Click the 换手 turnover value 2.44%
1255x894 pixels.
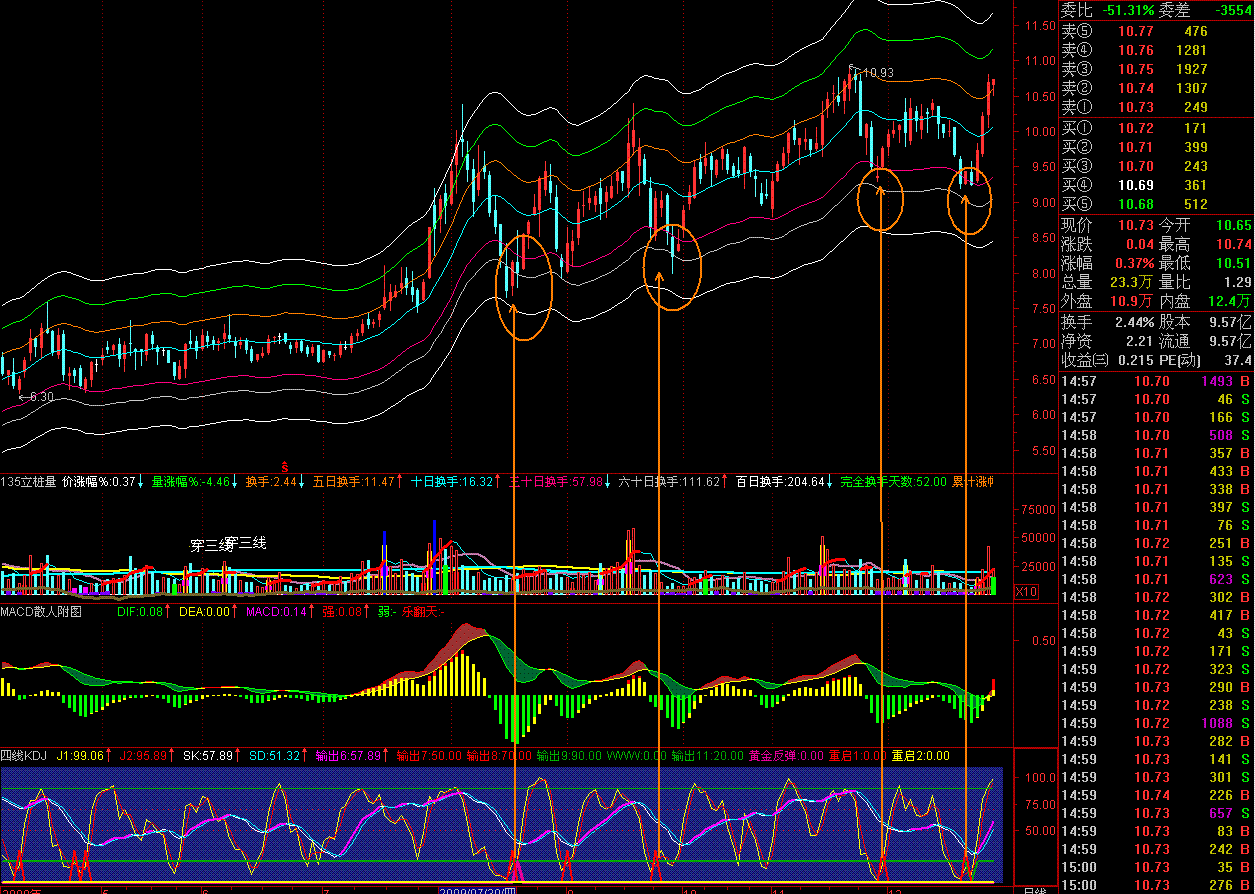[x=1132, y=322]
